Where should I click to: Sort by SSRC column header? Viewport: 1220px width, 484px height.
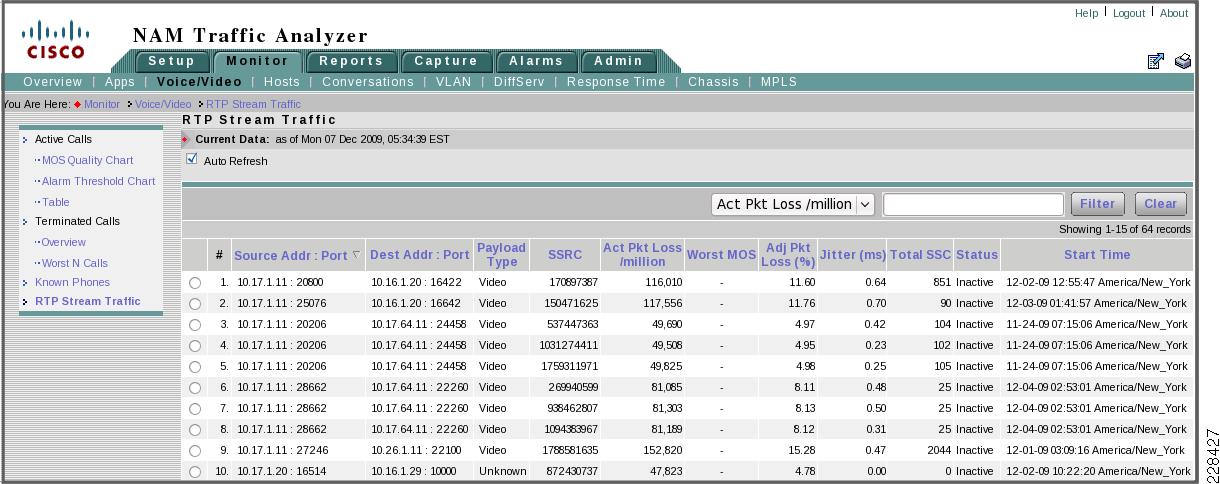tap(563, 255)
